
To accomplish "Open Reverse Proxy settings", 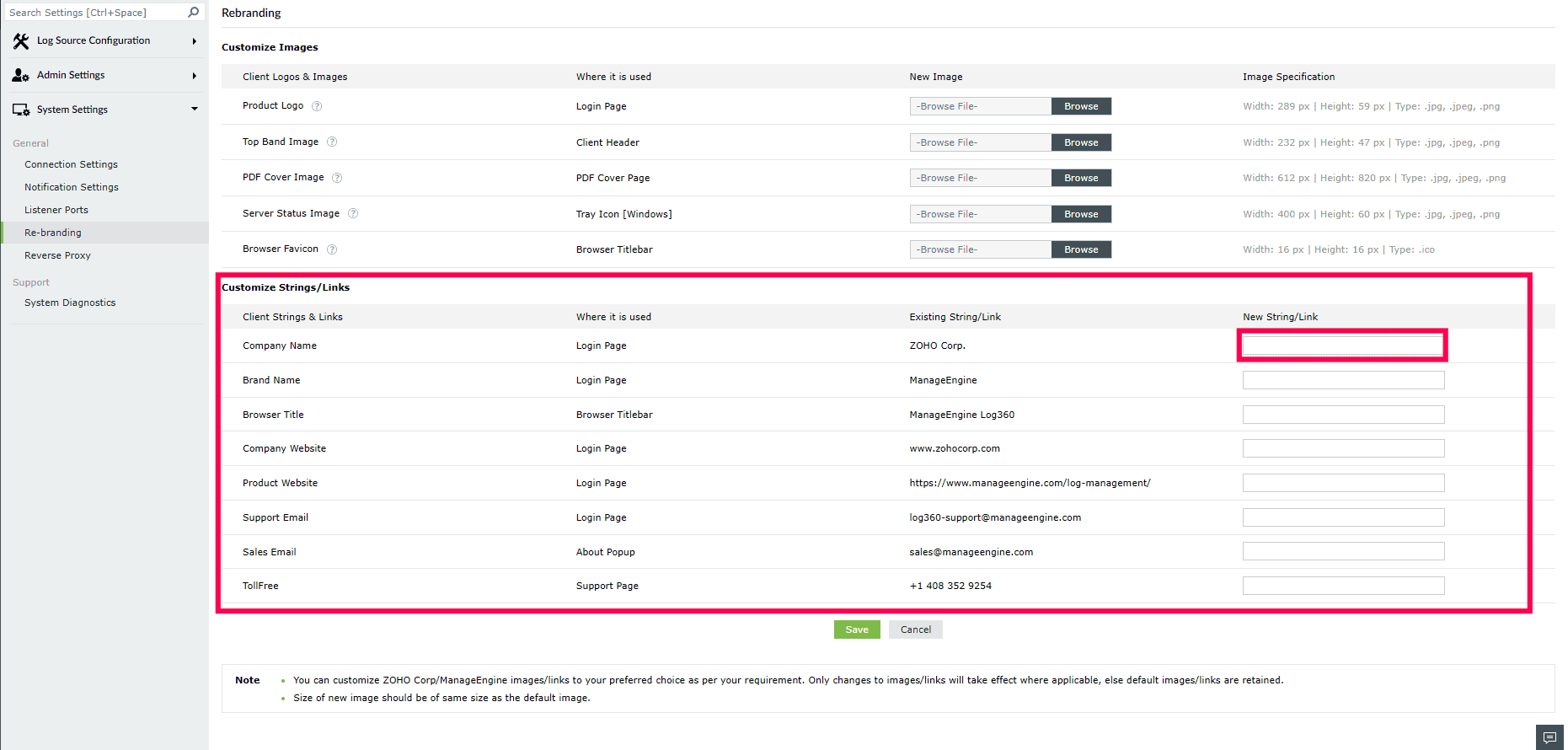I will pos(57,255).
